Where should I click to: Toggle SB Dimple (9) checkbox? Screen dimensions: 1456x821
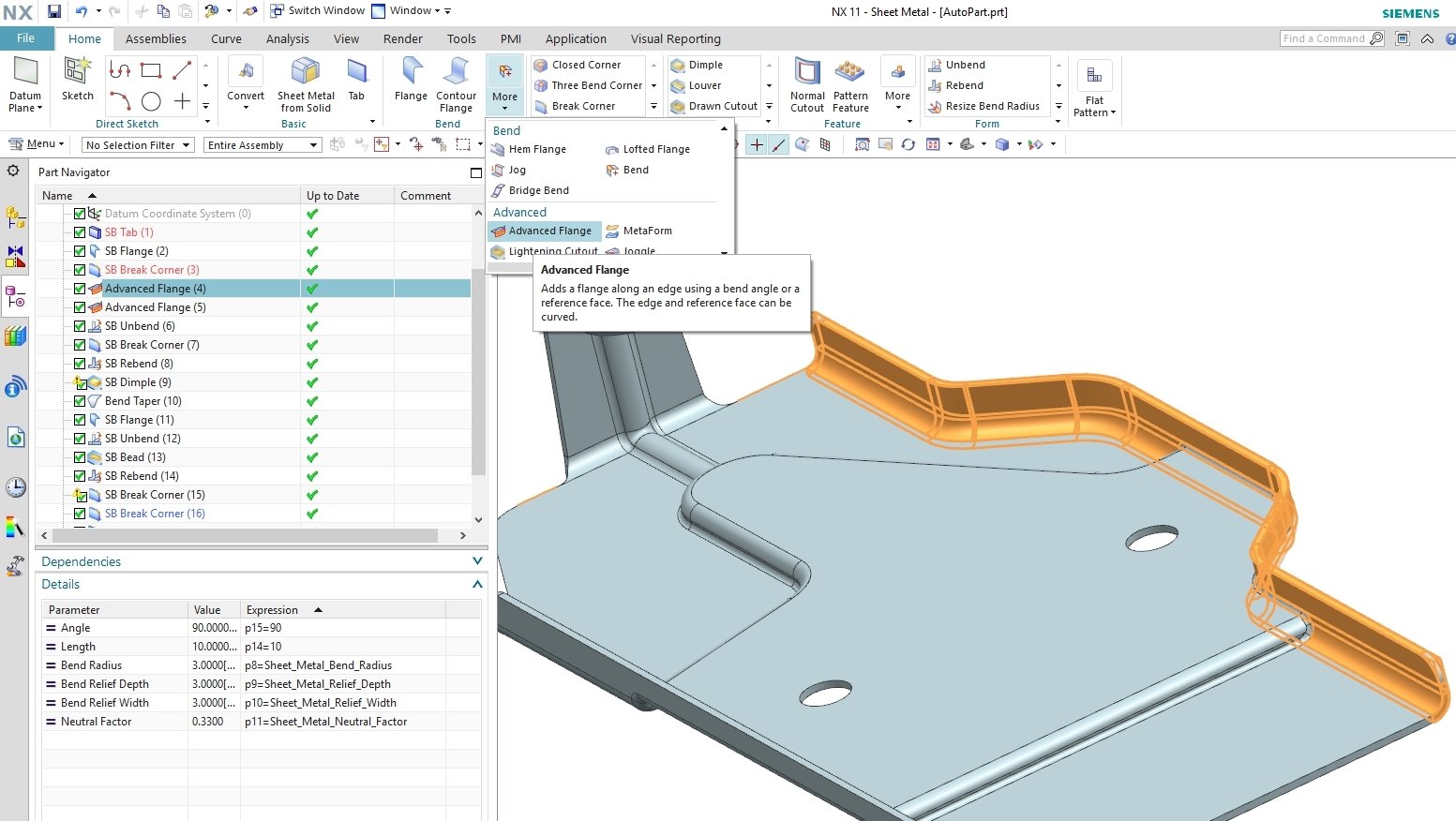[x=80, y=382]
